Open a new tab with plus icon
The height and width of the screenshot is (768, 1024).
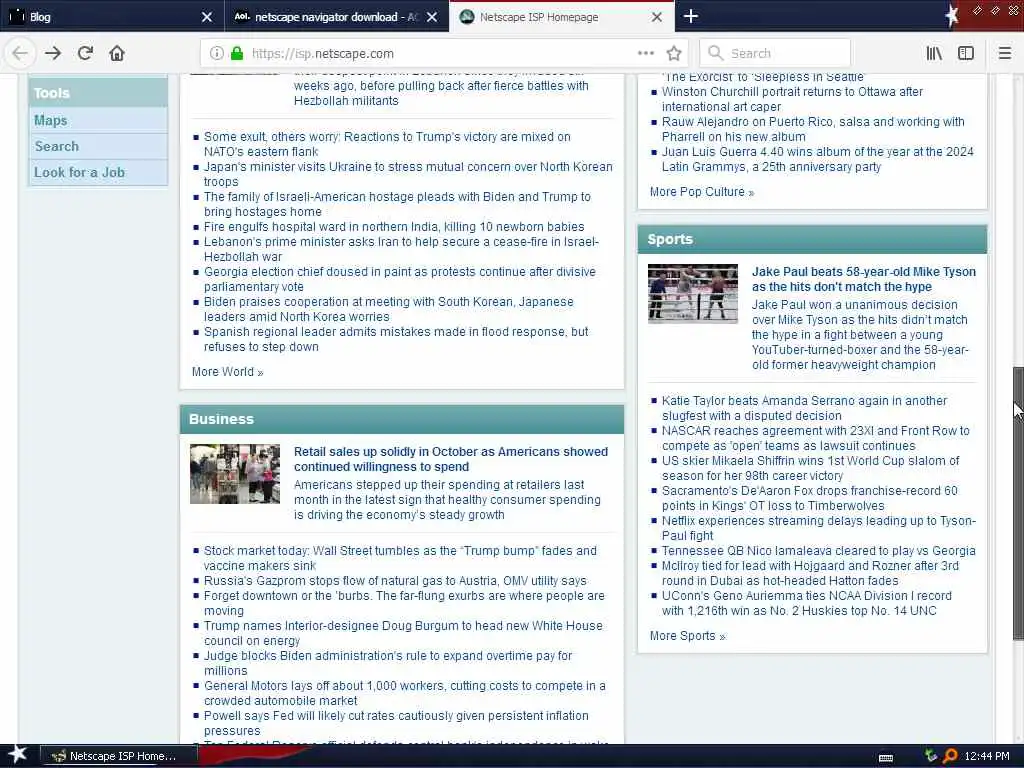691,16
